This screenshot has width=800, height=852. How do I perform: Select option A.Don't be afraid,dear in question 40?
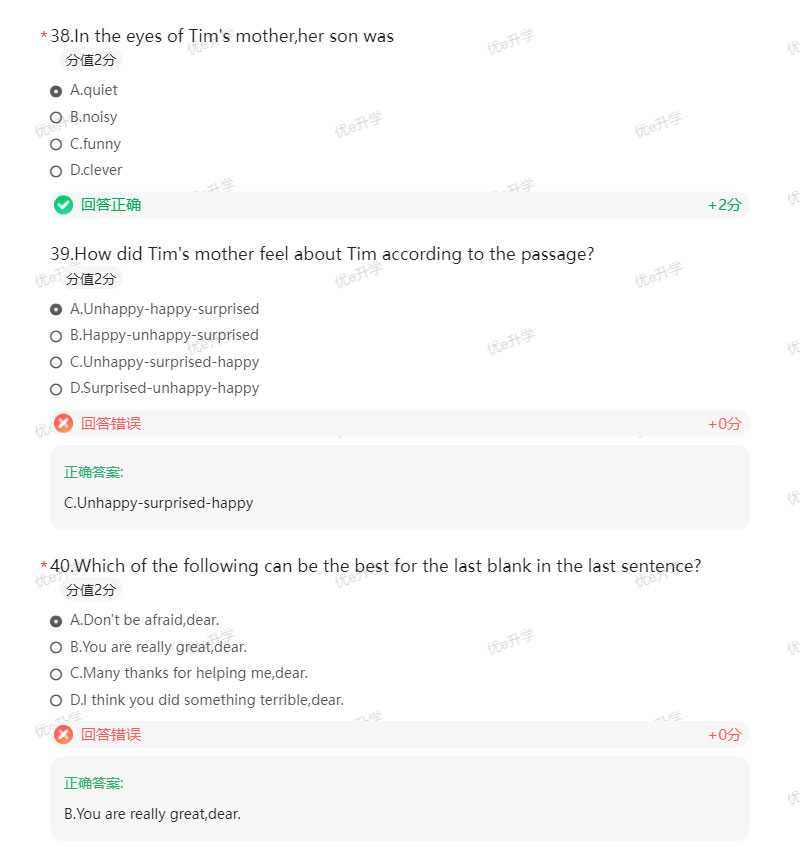tap(56, 621)
